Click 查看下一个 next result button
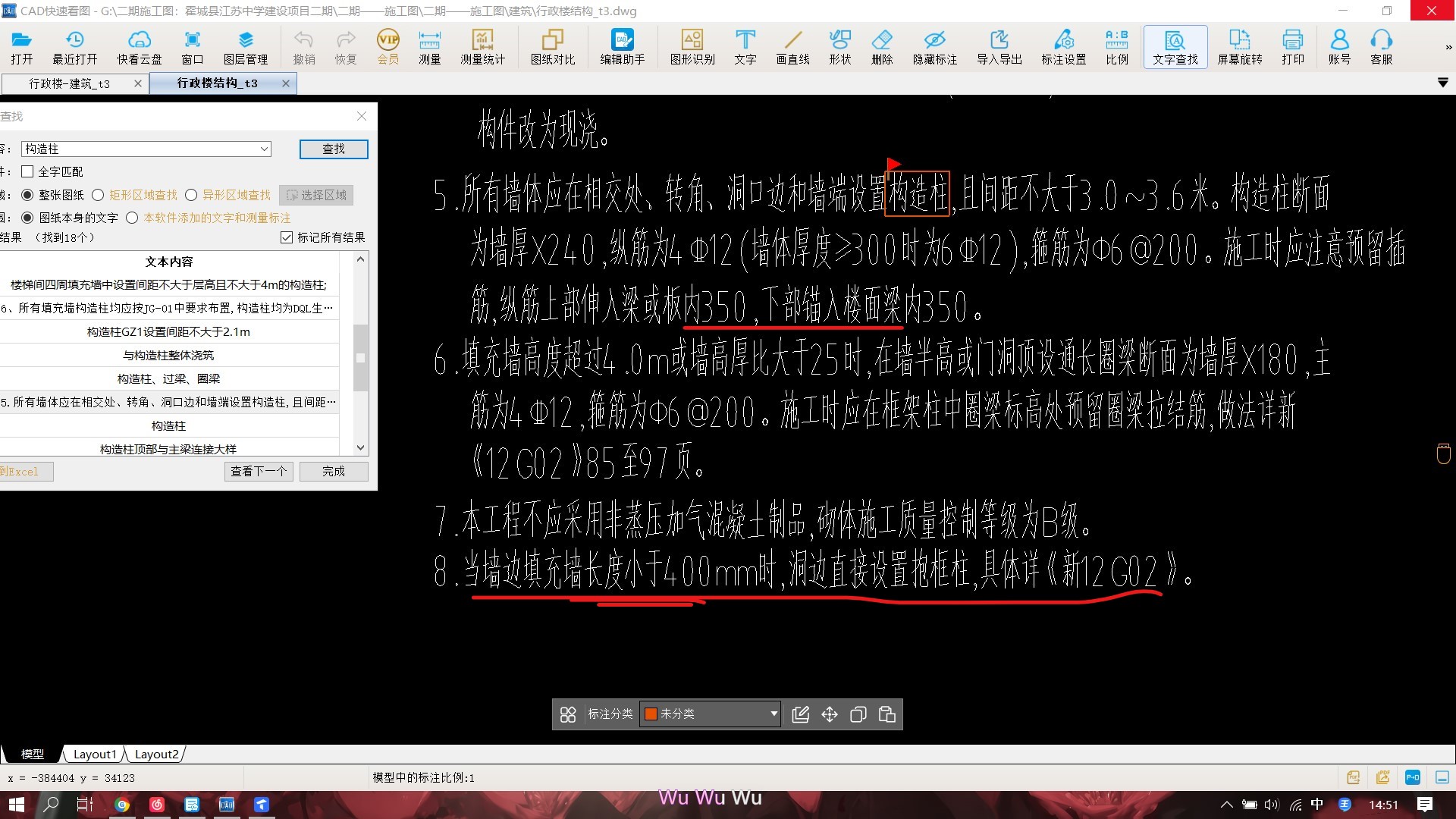 pyautogui.click(x=259, y=471)
